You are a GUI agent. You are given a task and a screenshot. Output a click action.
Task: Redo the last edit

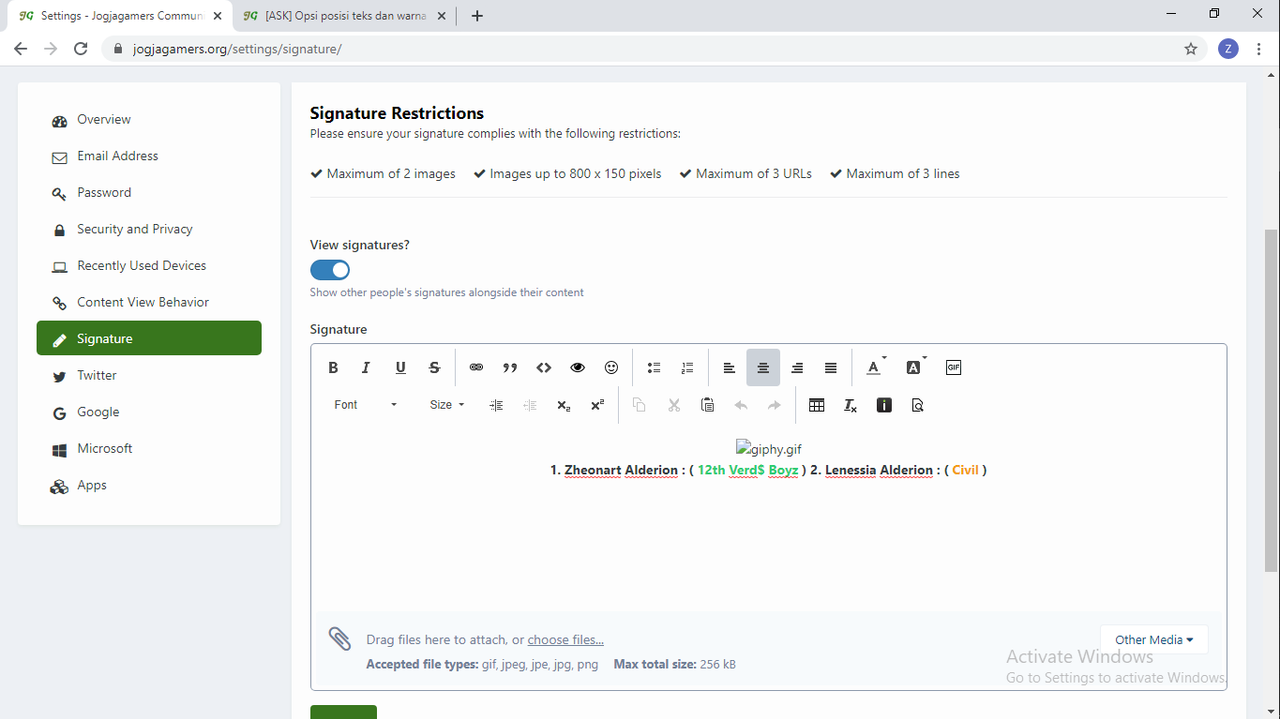(774, 405)
